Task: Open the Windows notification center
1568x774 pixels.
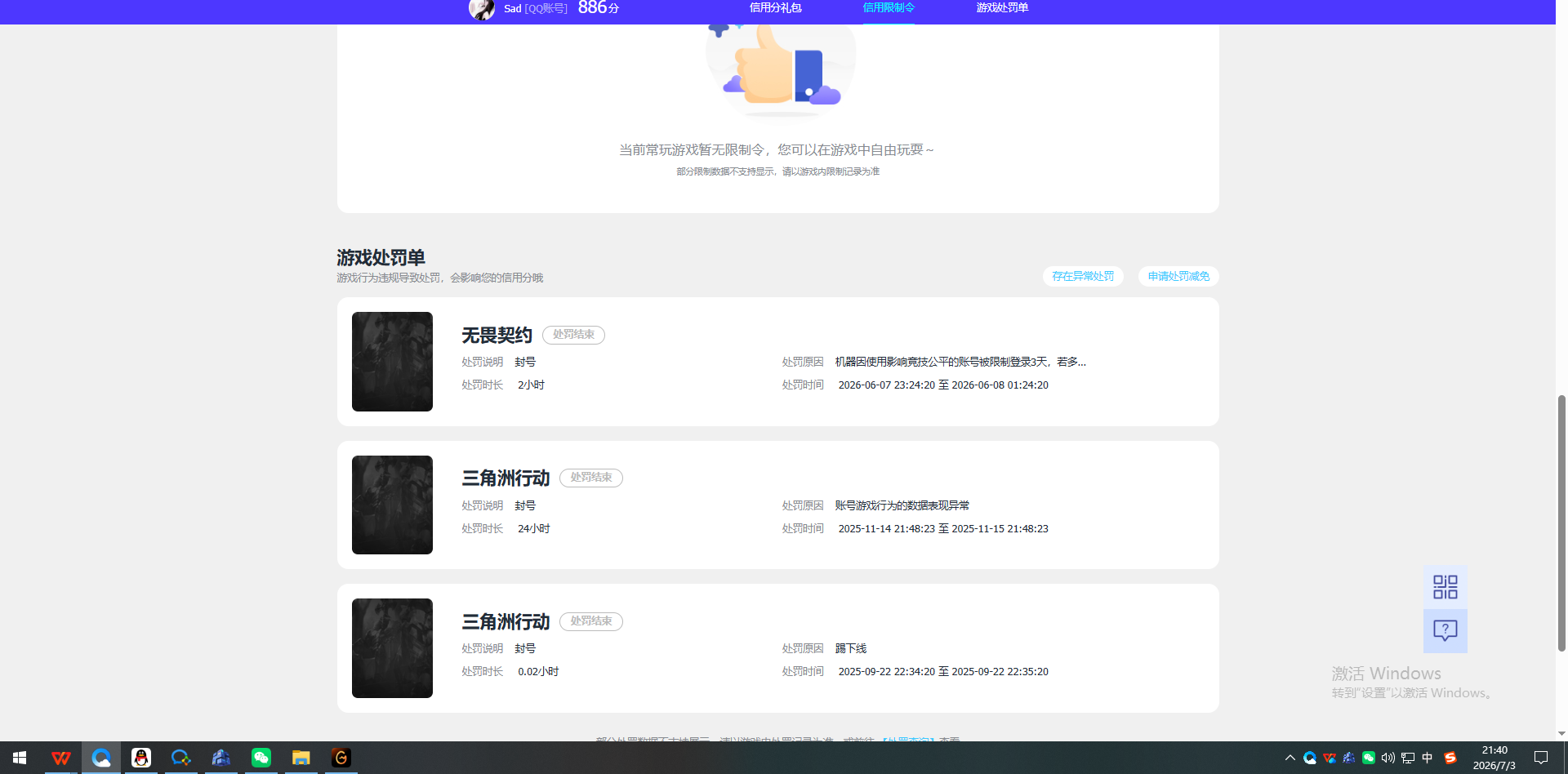Action: (1541, 758)
